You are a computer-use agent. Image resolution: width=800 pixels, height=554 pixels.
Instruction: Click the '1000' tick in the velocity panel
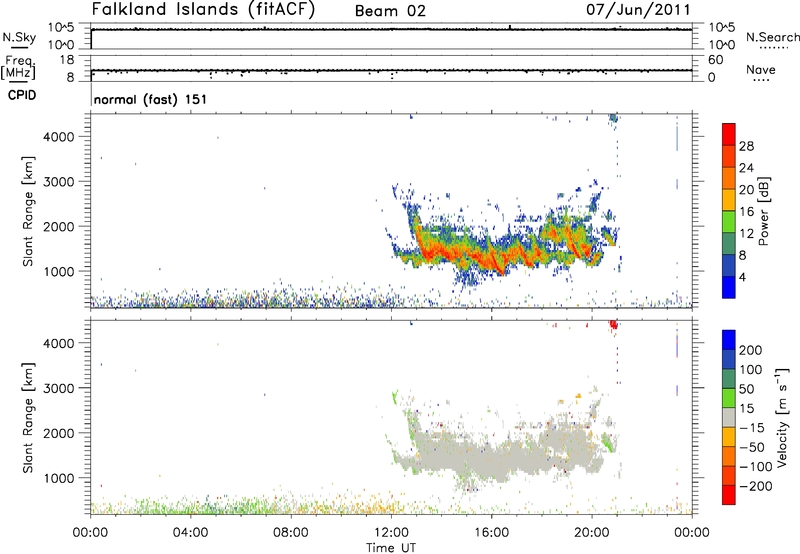58,478
